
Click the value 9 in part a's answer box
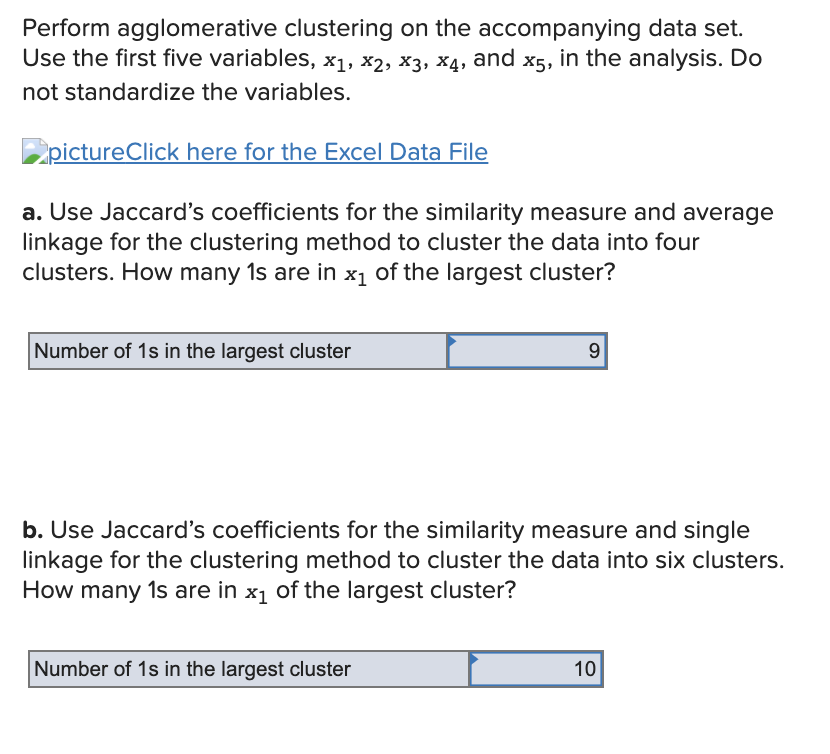[x=595, y=351]
